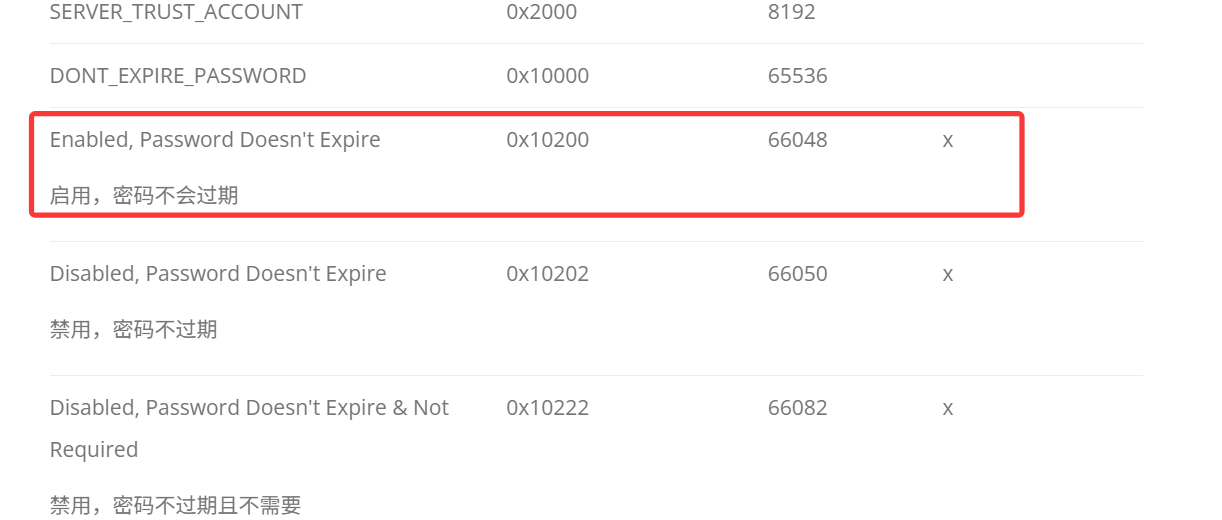Click "Enabled, Password Doesn't Expire" text
1222x520 pixels.
pos(215,140)
